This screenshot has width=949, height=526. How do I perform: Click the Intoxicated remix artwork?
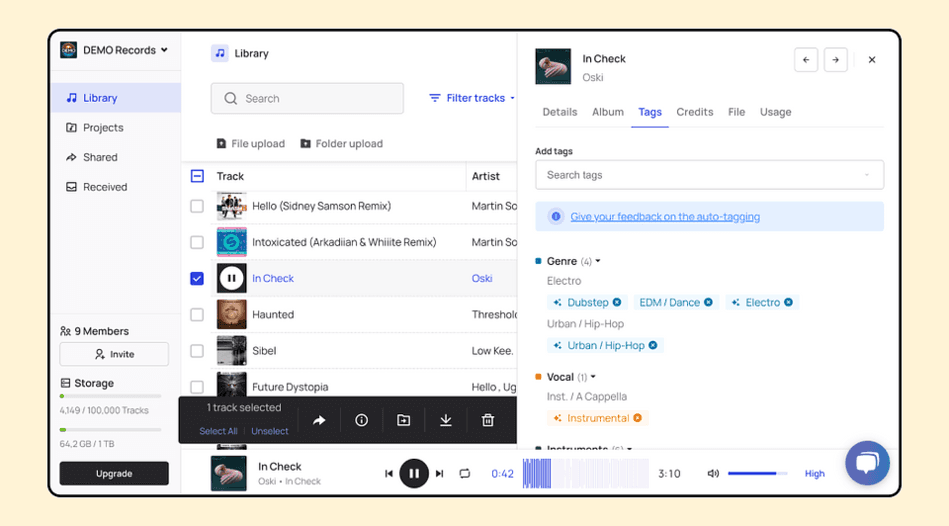[231, 242]
